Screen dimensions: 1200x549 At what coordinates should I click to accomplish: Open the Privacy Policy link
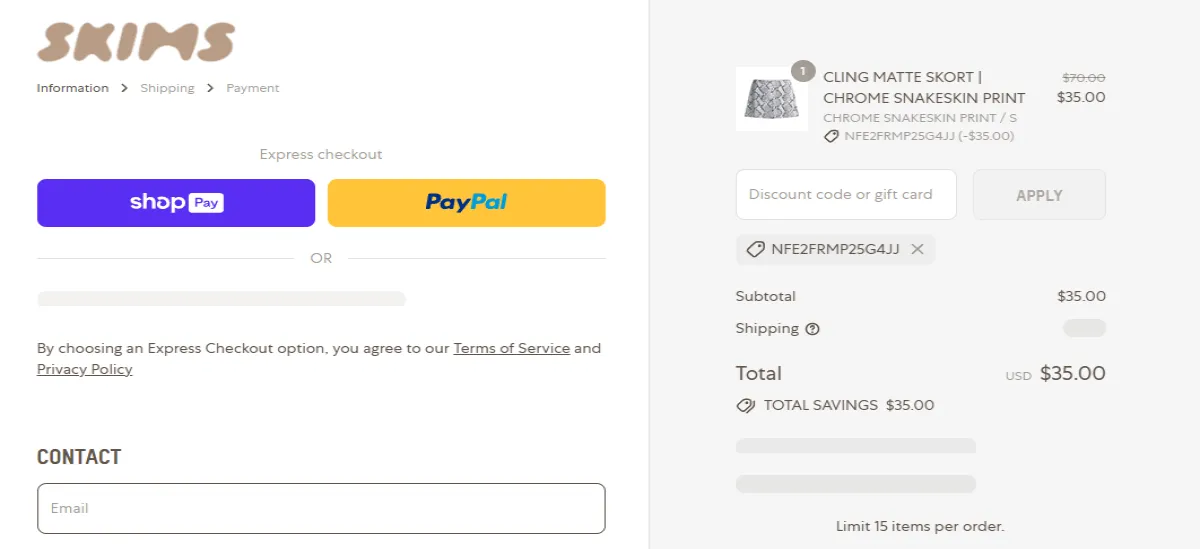(x=84, y=370)
